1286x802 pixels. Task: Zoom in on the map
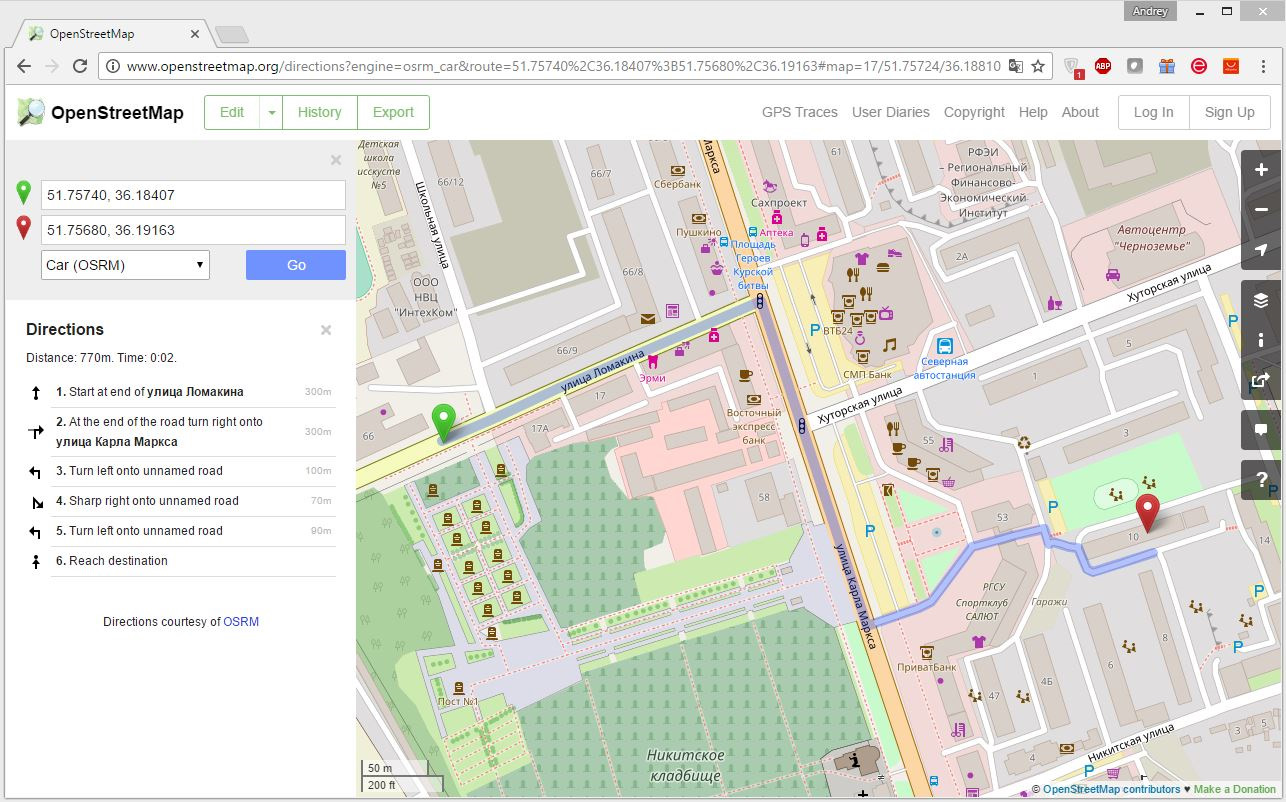pos(1261,170)
